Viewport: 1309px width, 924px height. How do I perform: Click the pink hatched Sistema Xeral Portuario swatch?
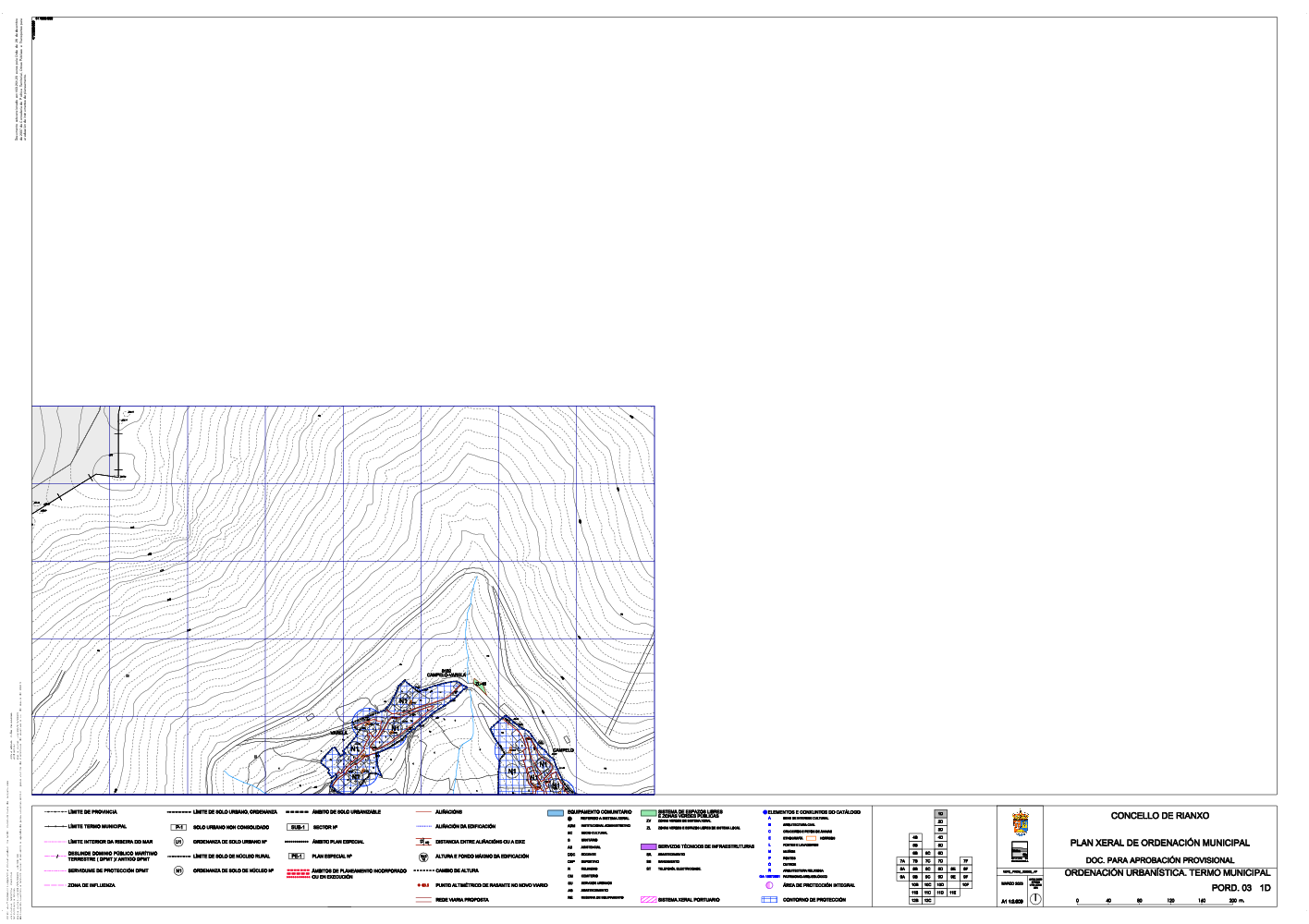pyautogui.click(x=648, y=899)
